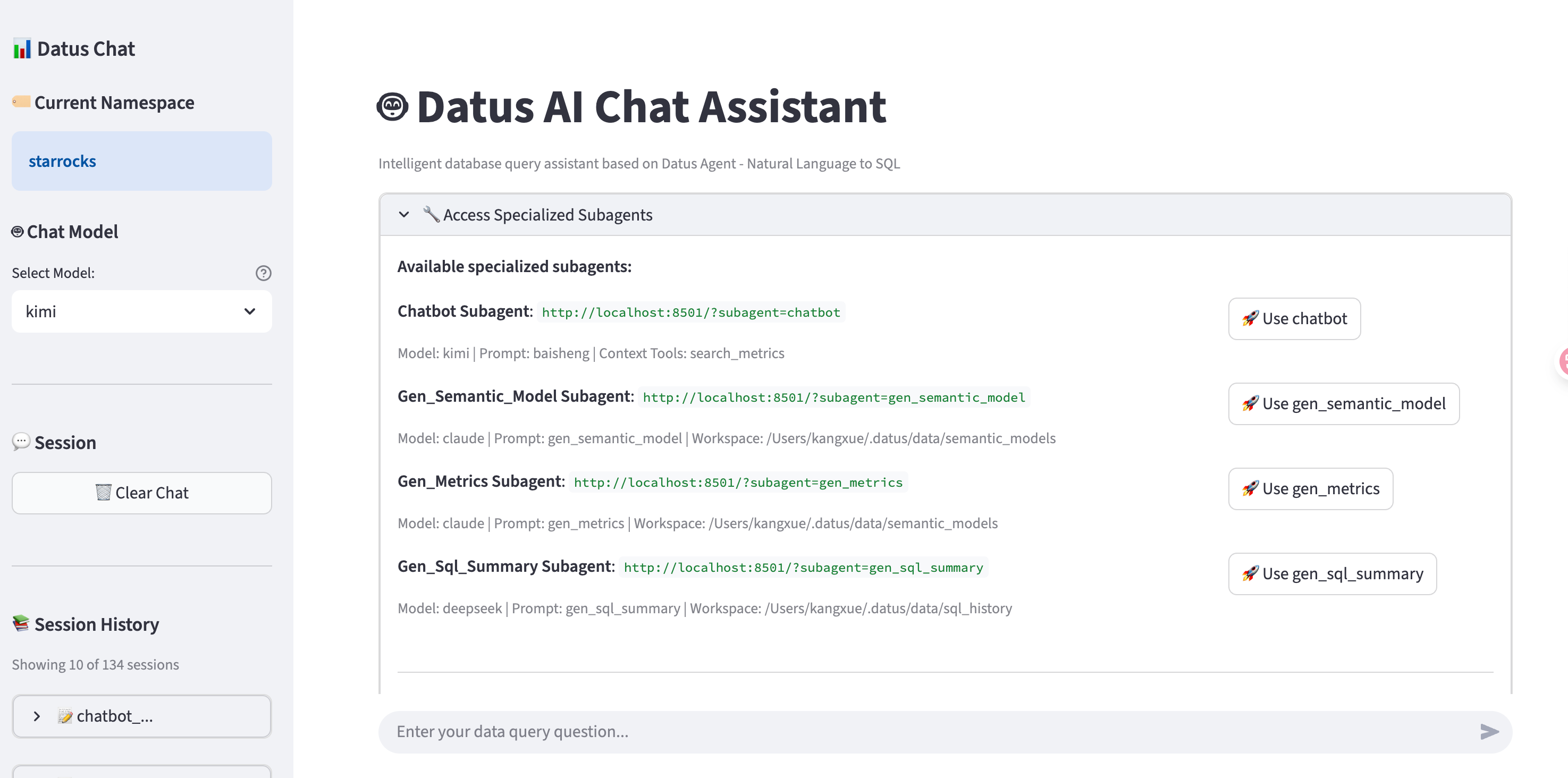
Task: Expand the chatbot session in Session History
Action: pyautogui.click(x=36, y=716)
